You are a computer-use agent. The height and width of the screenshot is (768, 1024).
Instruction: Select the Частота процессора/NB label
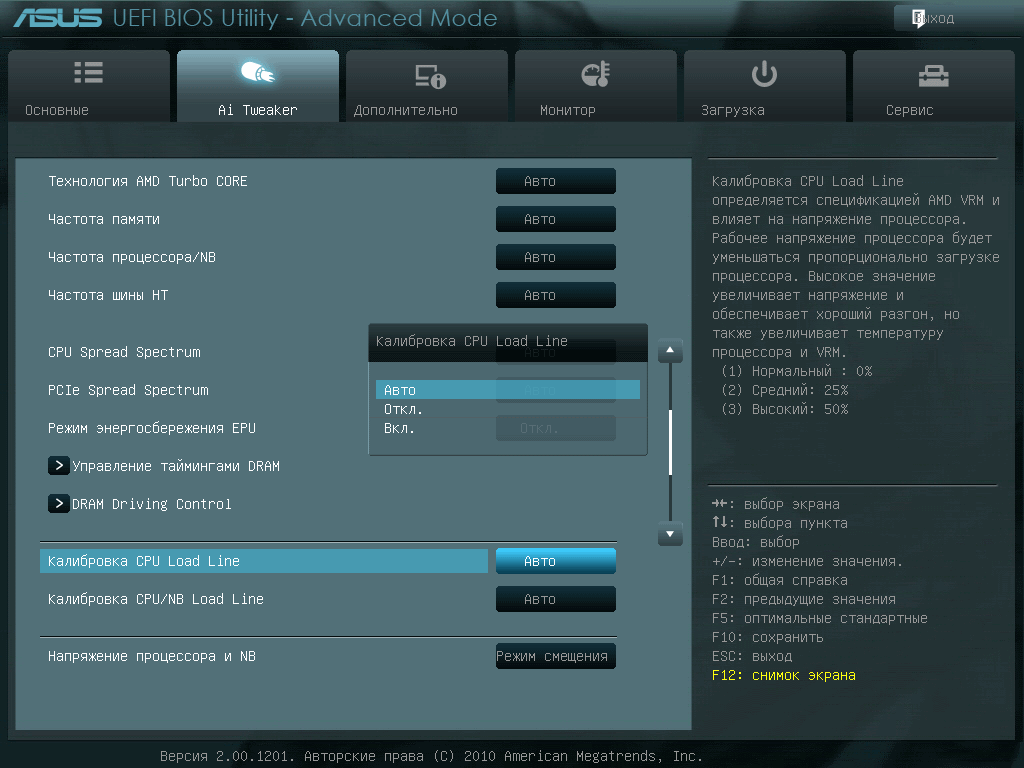[132, 257]
